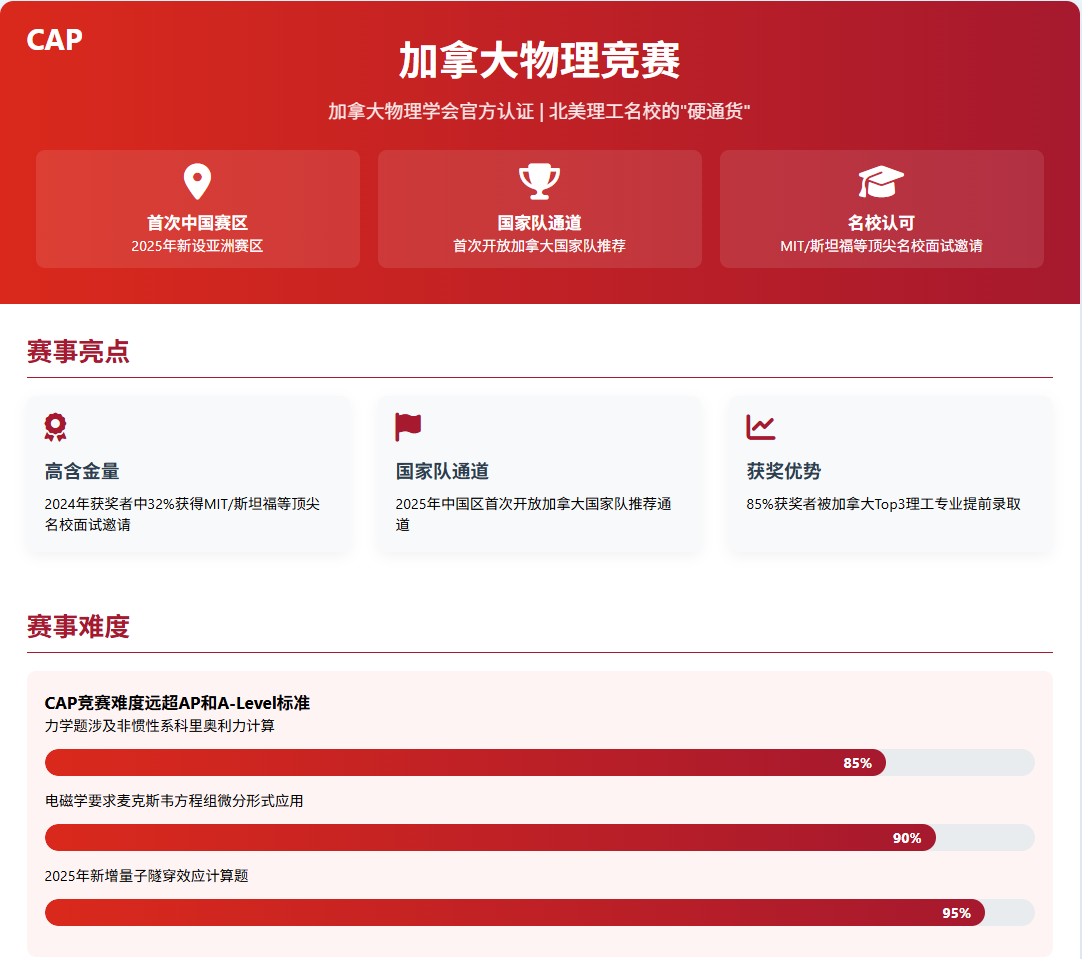Click the 95% value on the third bar
This screenshot has width=1082, height=959.
(957, 913)
